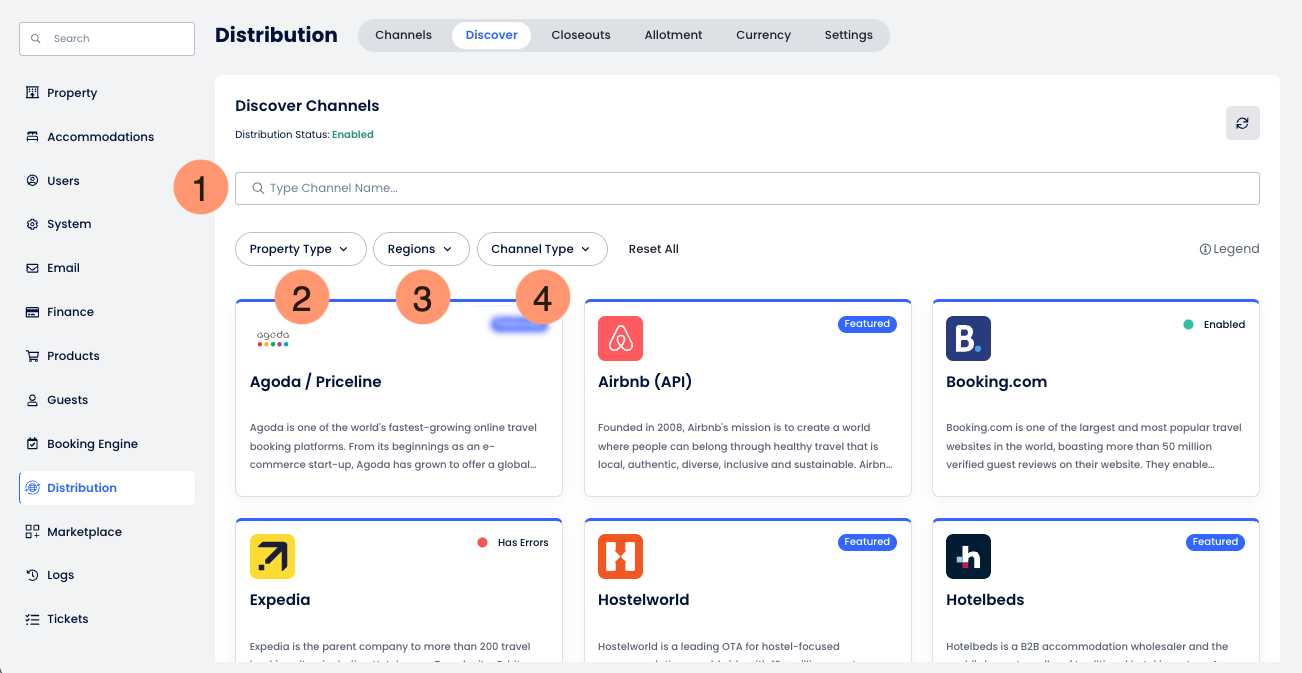Click the Email envelope icon
This screenshot has height=673, width=1302.
pyautogui.click(x=32, y=268)
